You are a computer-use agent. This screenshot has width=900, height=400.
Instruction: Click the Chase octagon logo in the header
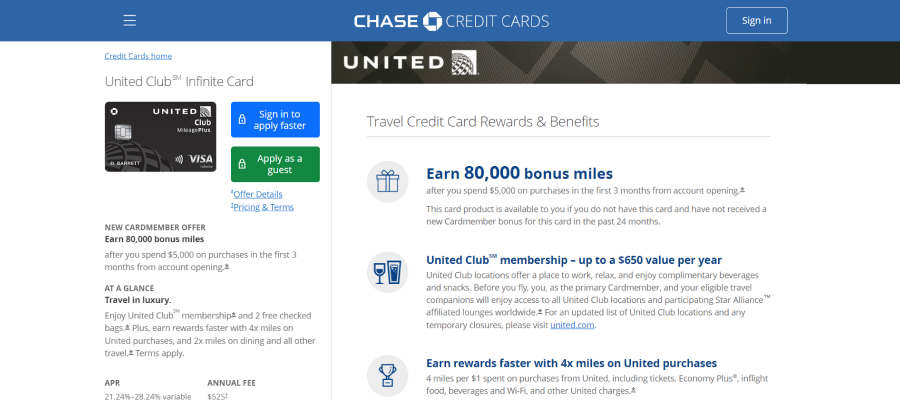point(432,21)
